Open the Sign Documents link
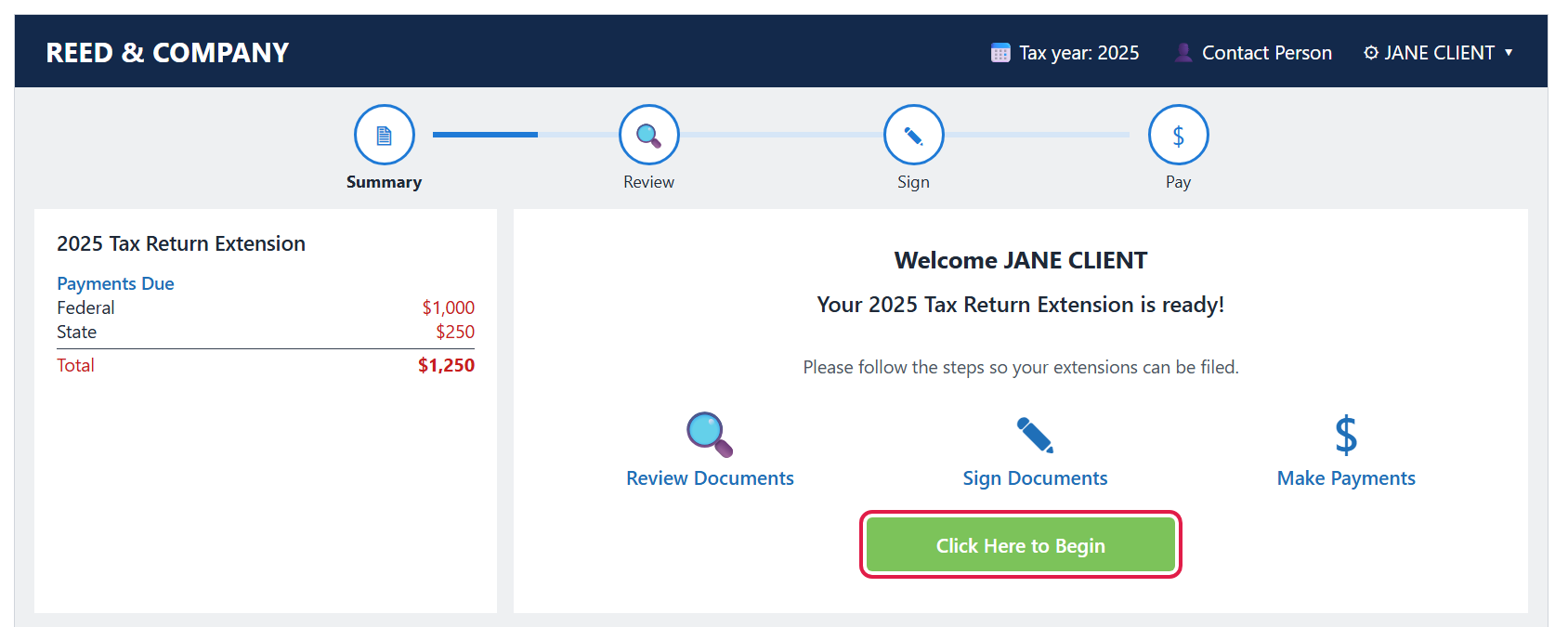1568x627 pixels. coord(1035,478)
